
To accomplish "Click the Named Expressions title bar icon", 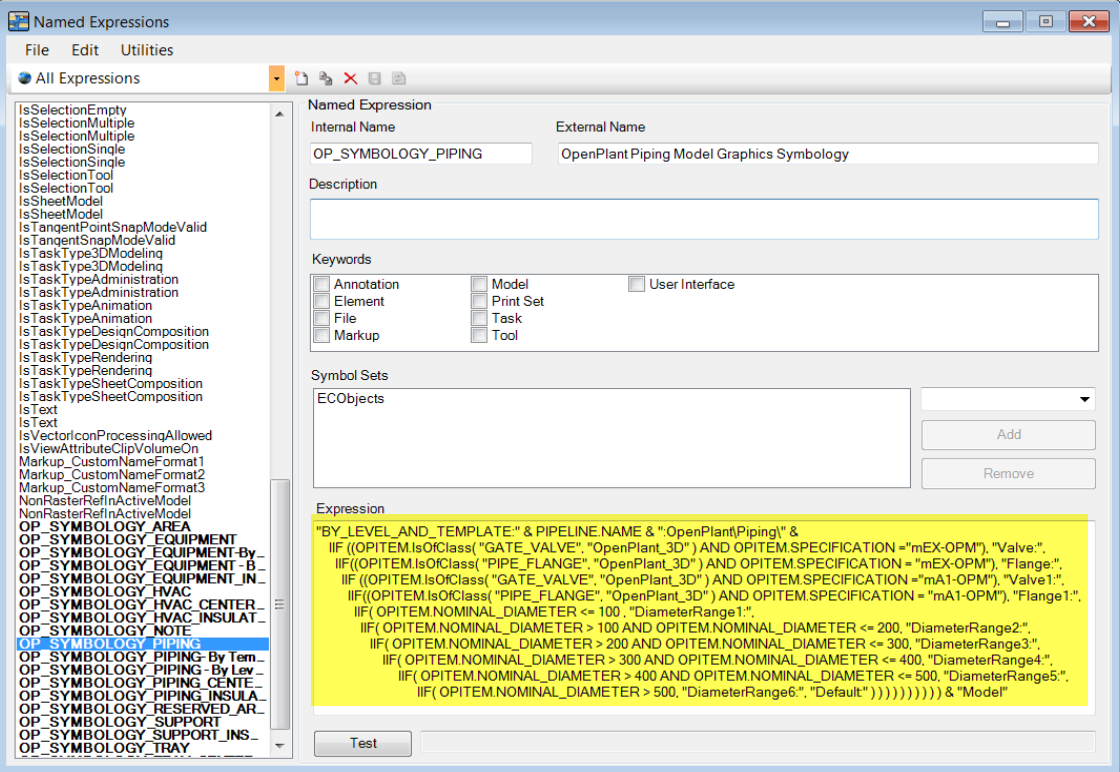I will point(18,21).
